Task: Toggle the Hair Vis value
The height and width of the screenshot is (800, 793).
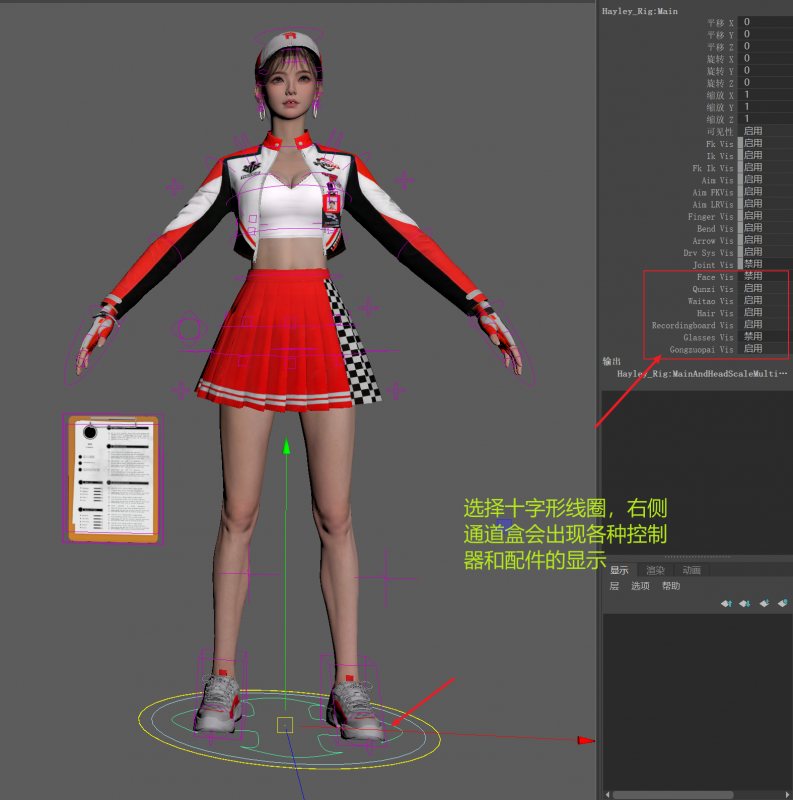Action: pos(765,313)
